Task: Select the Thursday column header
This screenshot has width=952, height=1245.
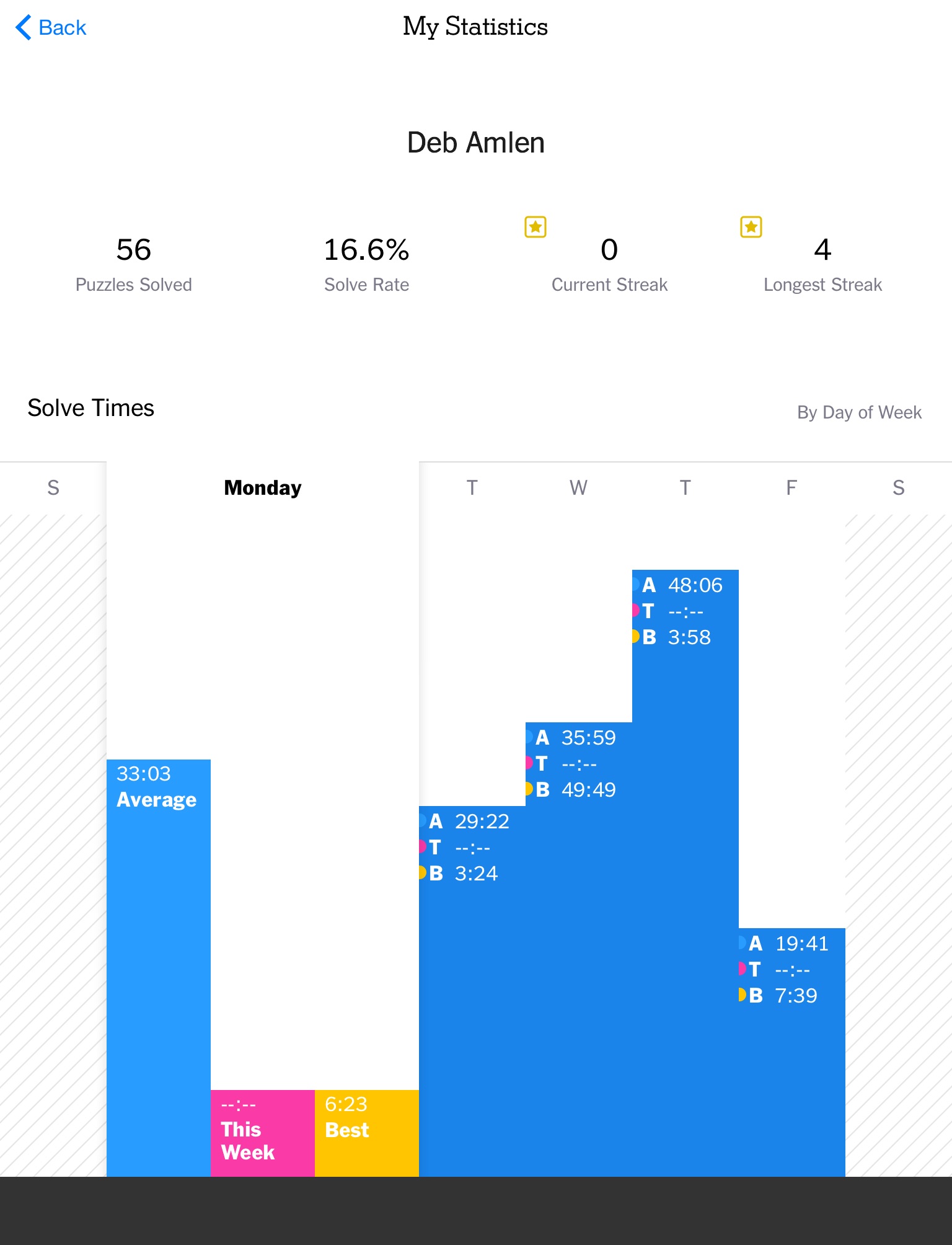Action: (x=685, y=488)
